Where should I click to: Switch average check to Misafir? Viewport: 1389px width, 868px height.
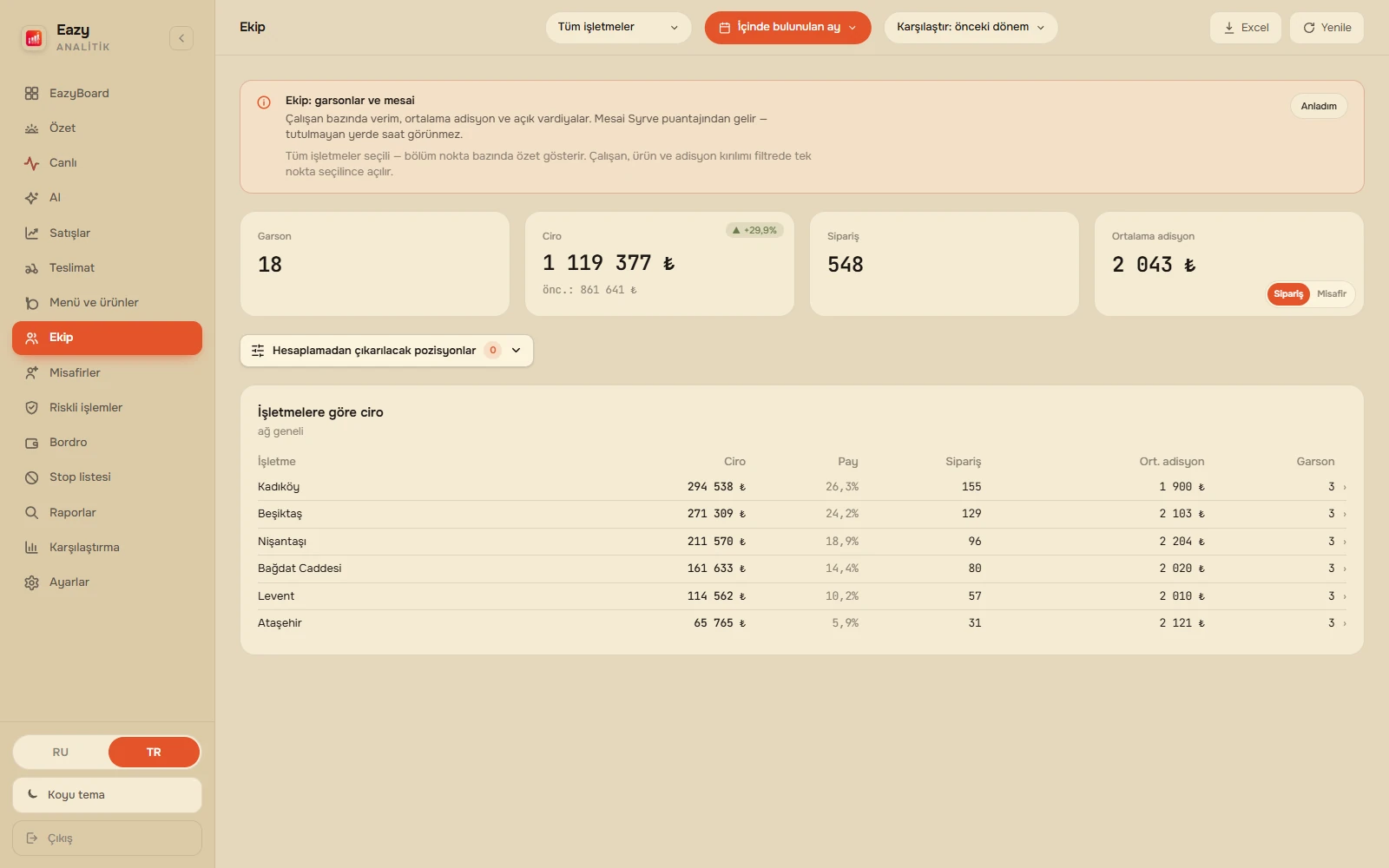click(1332, 294)
